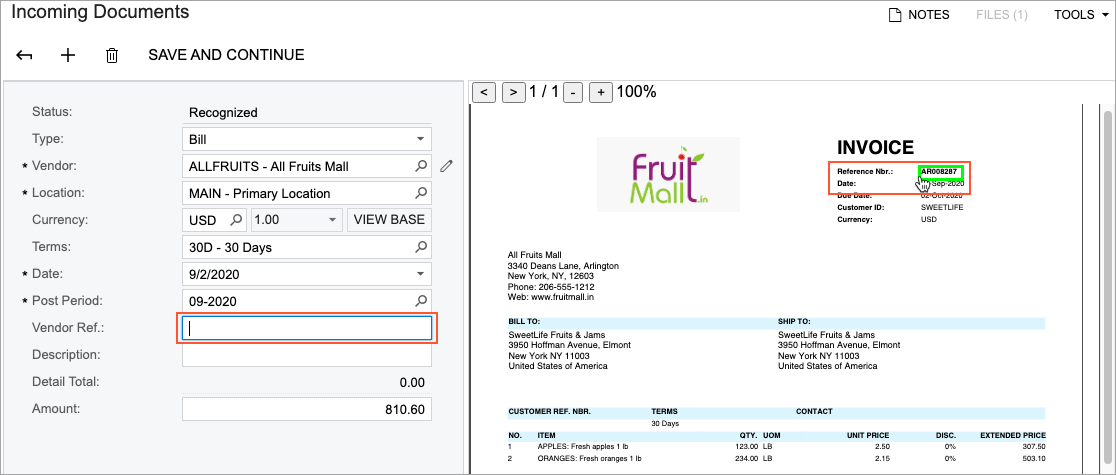Go to the next page in viewer
The image size is (1116, 475).
pos(514,93)
